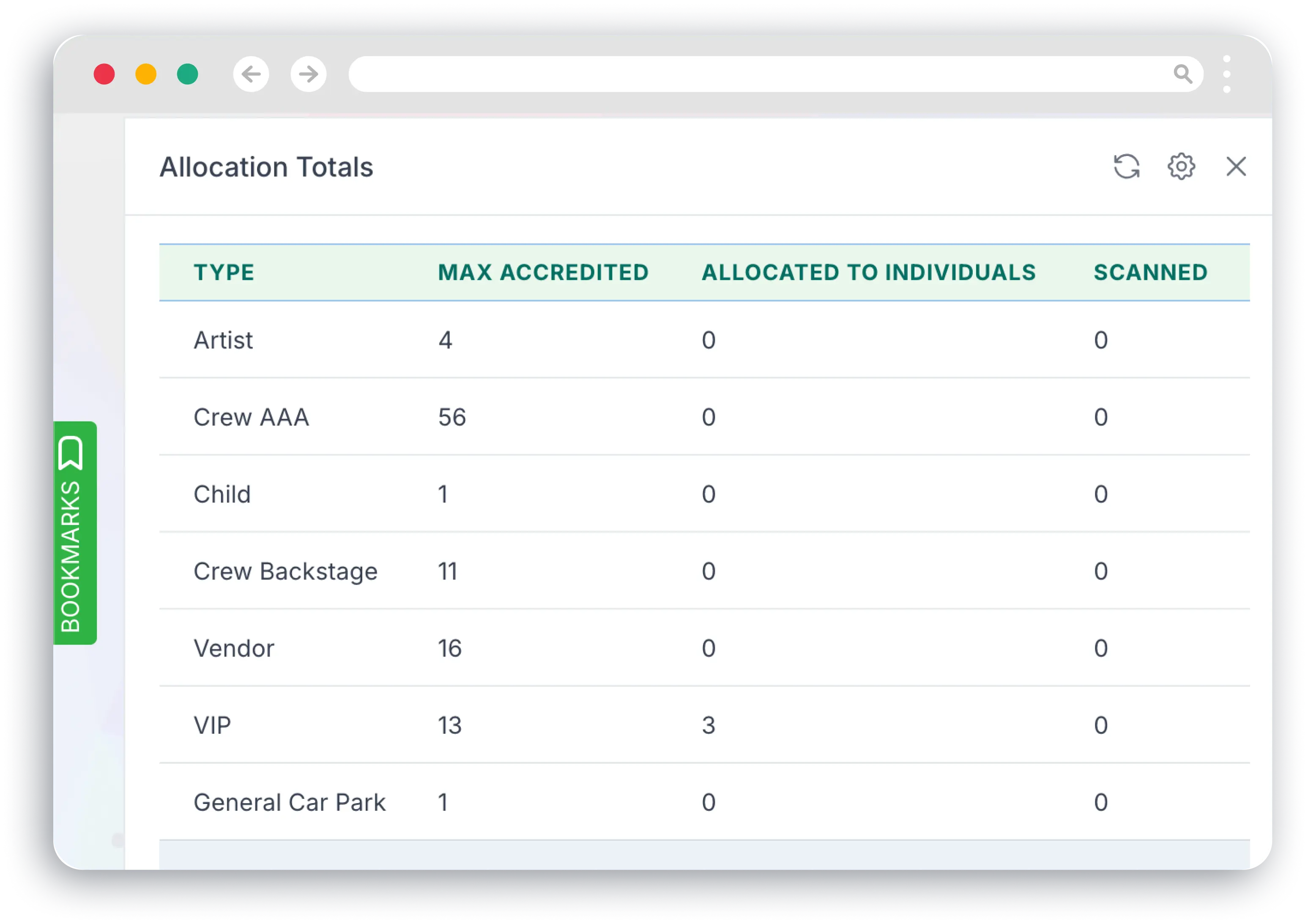
Task: Click the browser back arrow
Action: [250, 74]
